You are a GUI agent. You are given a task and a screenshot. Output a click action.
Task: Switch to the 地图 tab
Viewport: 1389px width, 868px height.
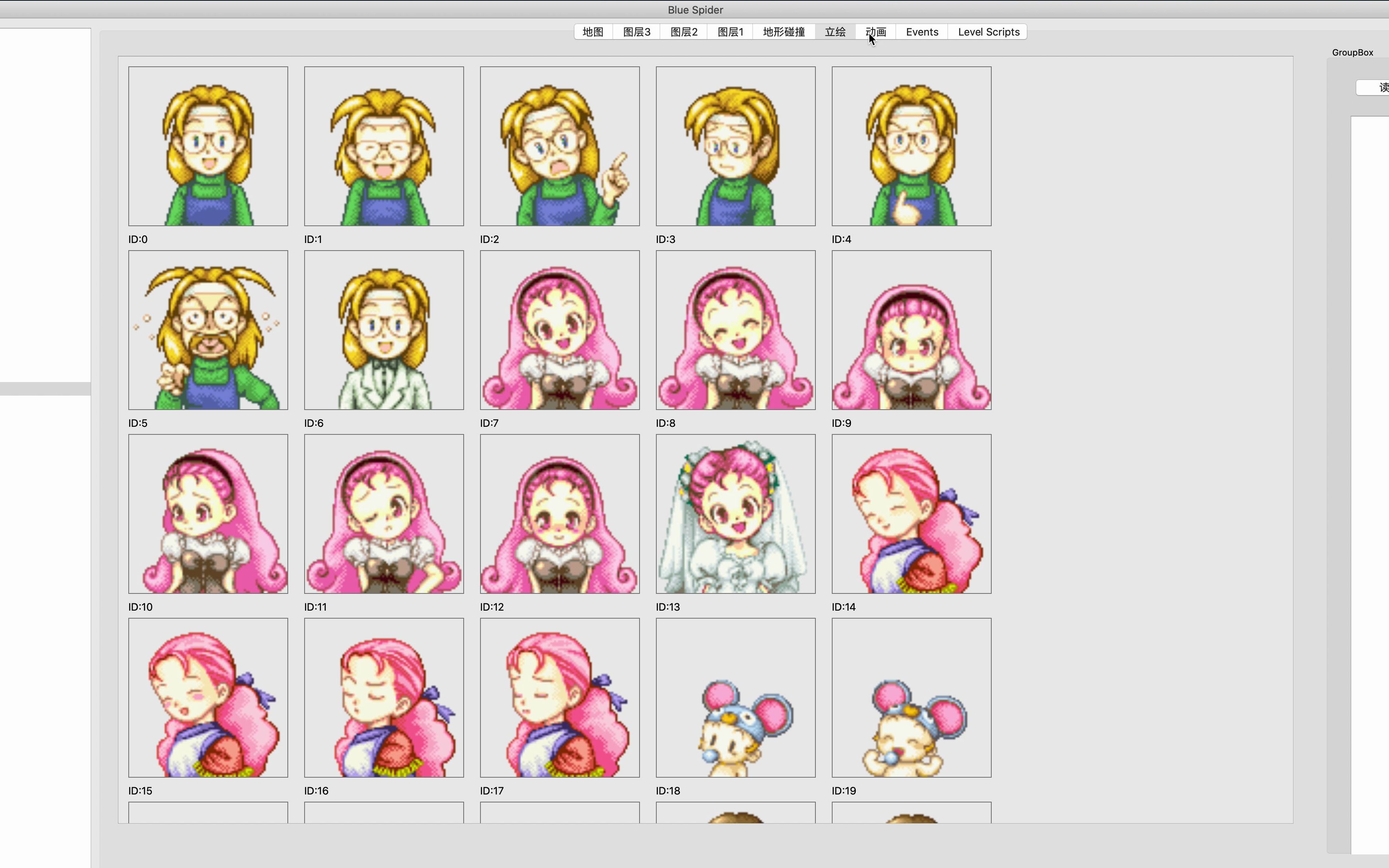coord(593,32)
